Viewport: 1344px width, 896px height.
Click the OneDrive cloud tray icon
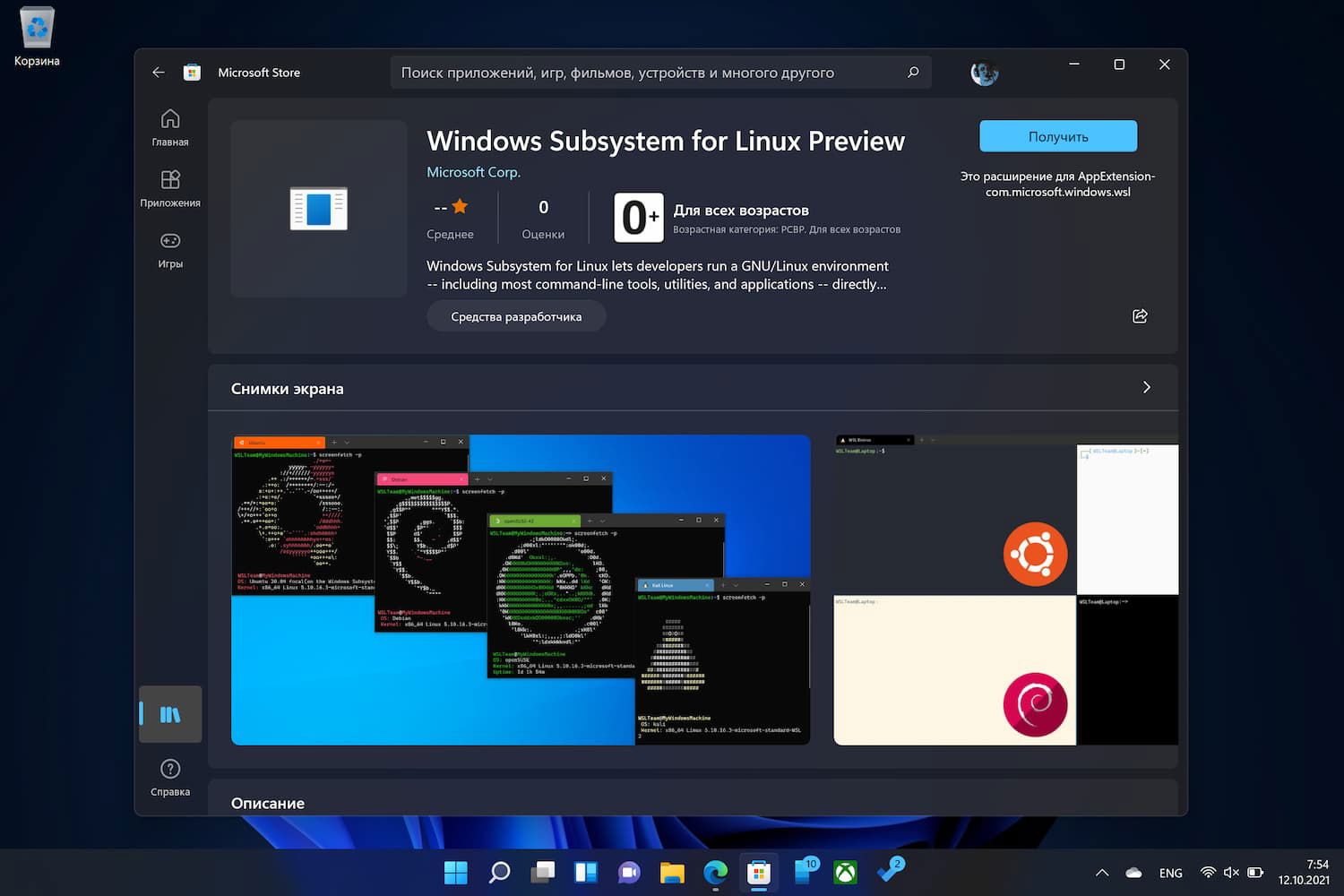pos(1133,873)
